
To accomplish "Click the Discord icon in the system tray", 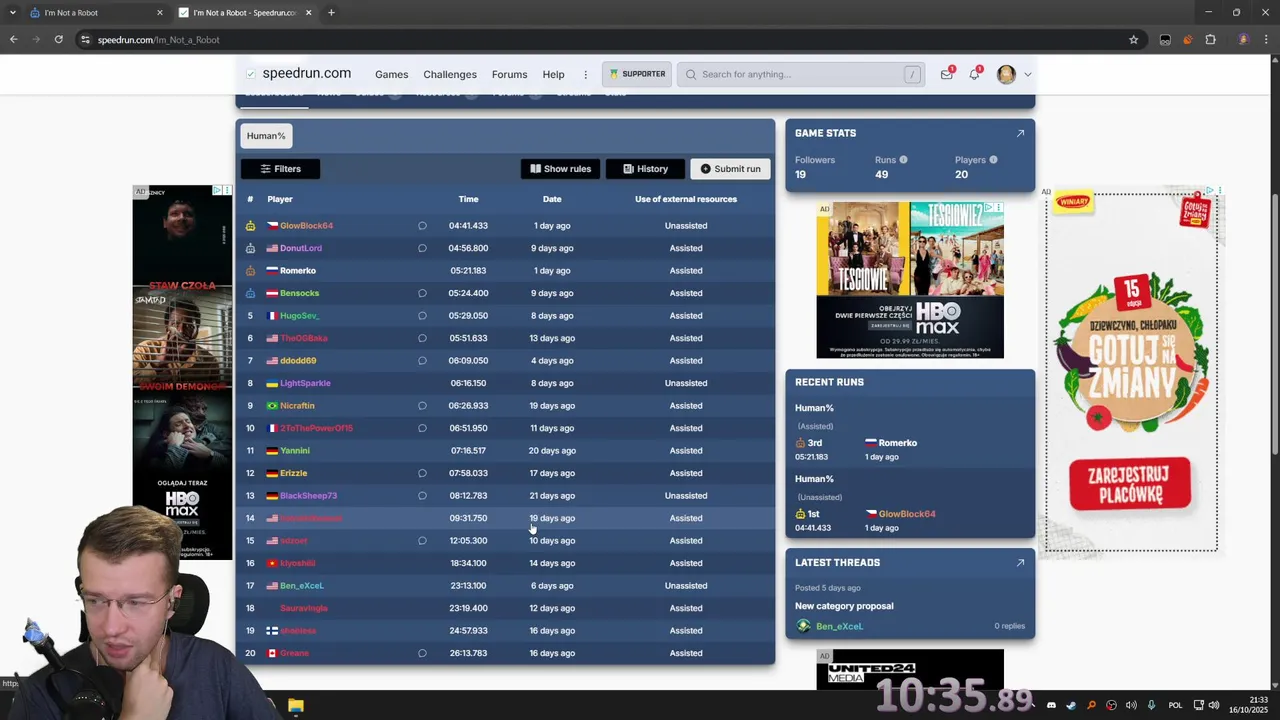I will tap(1051, 705).
